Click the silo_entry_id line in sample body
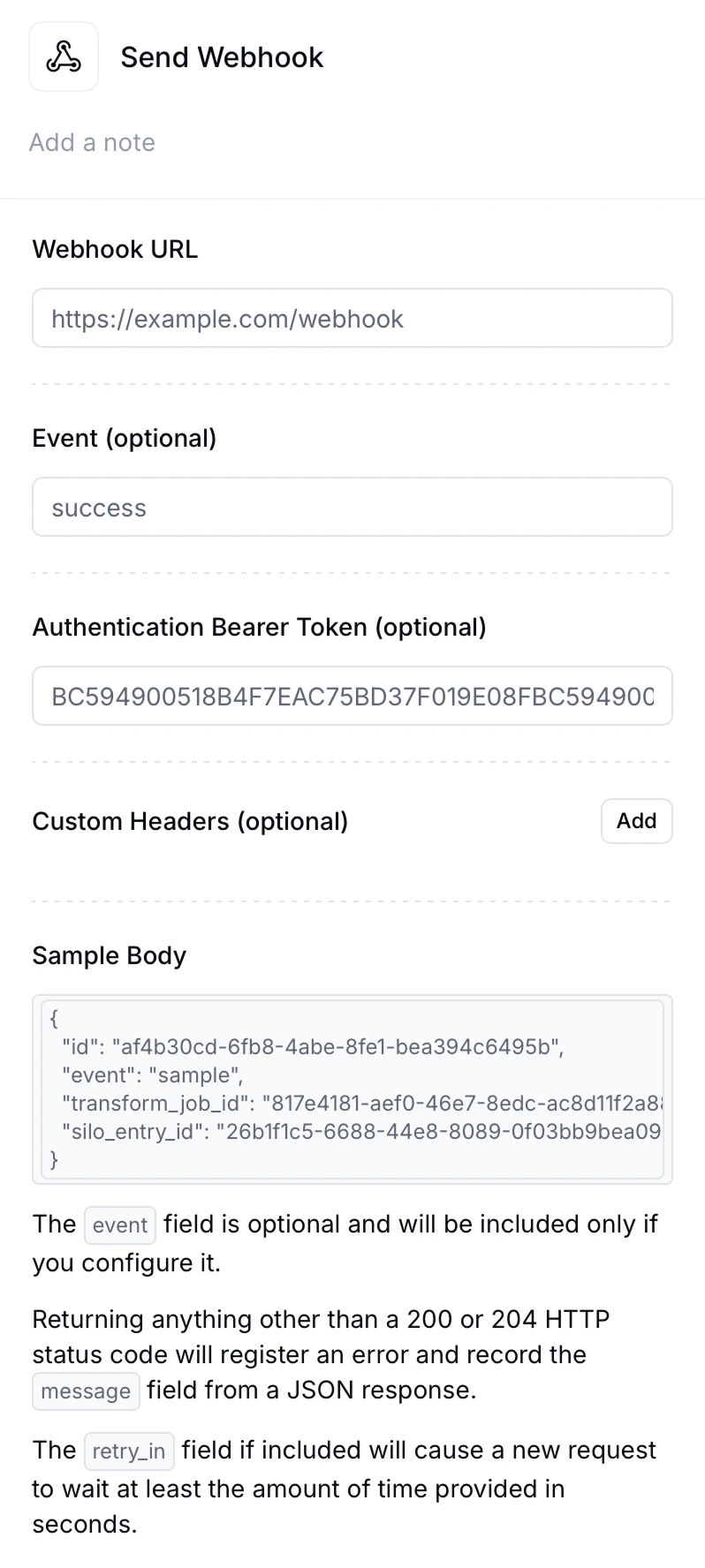This screenshot has height=1568, width=705. 265,1131
